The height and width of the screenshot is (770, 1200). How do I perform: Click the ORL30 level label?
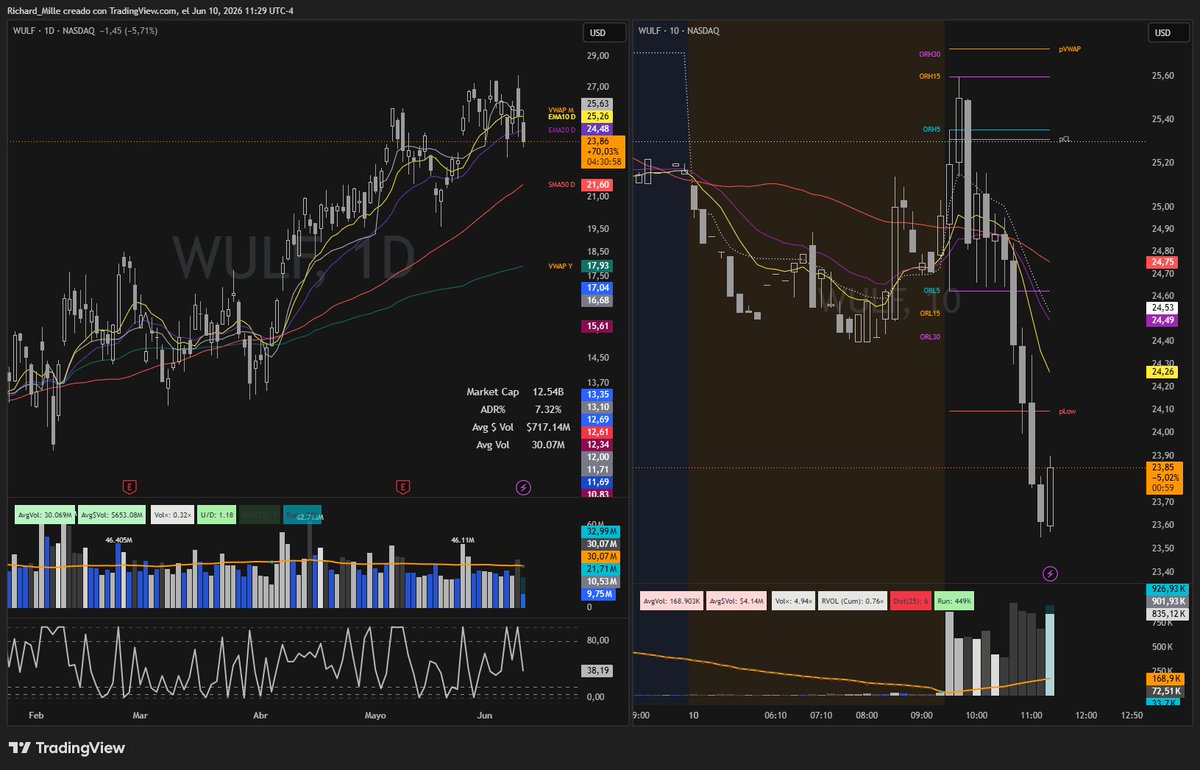point(930,337)
